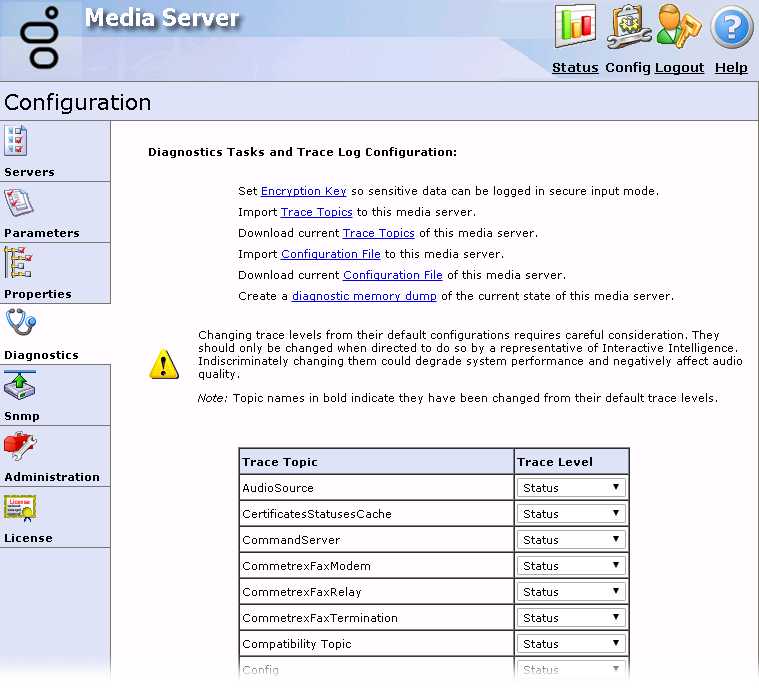The image size is (759, 688).
Task: Open the diagnostic memory dump link
Action: click(364, 296)
